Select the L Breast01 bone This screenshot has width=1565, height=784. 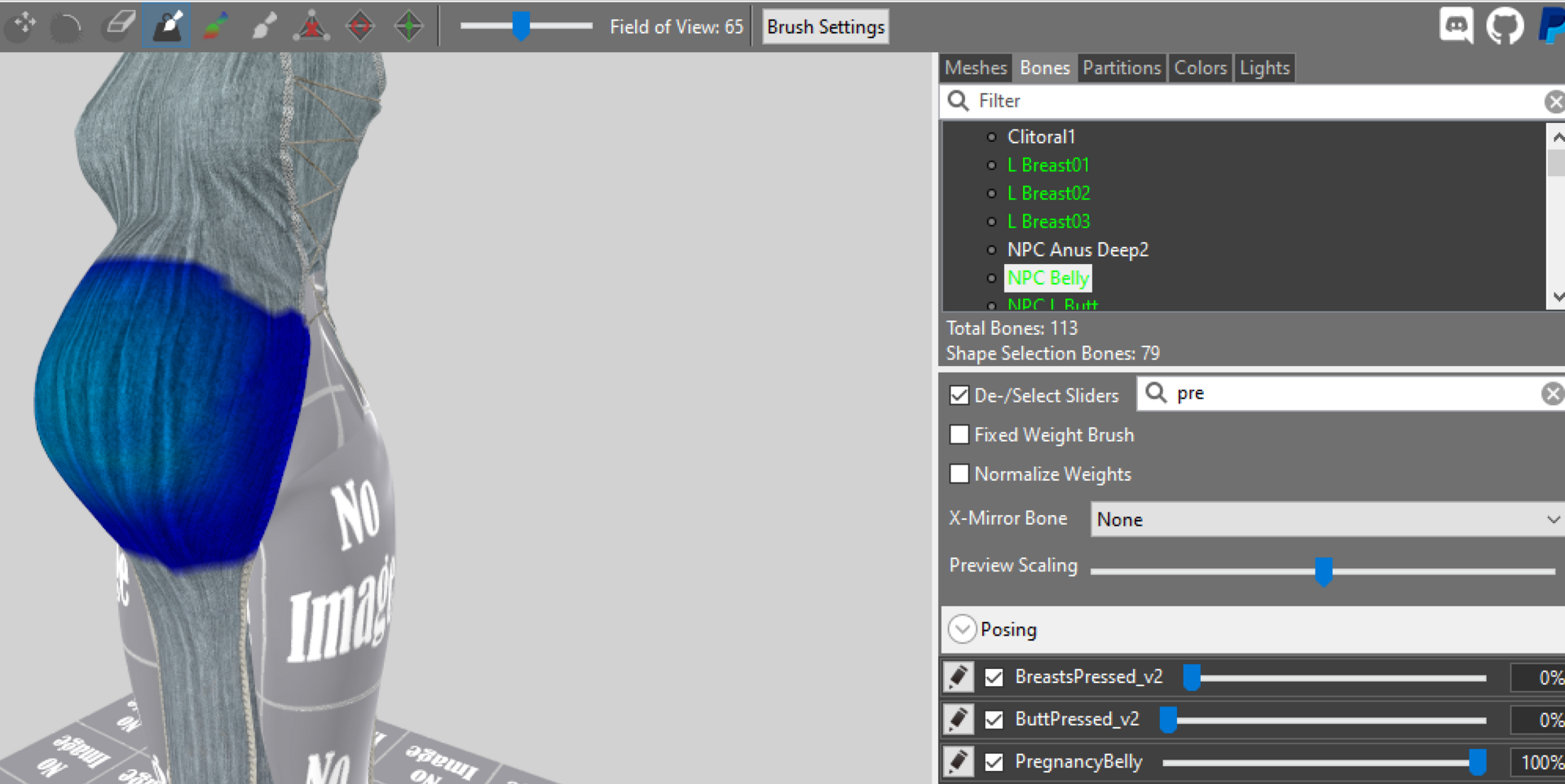1048,165
